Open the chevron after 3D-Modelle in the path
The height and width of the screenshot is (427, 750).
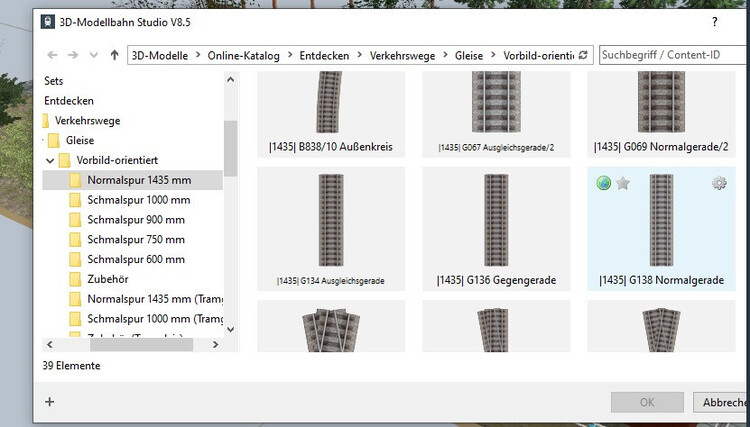point(198,55)
